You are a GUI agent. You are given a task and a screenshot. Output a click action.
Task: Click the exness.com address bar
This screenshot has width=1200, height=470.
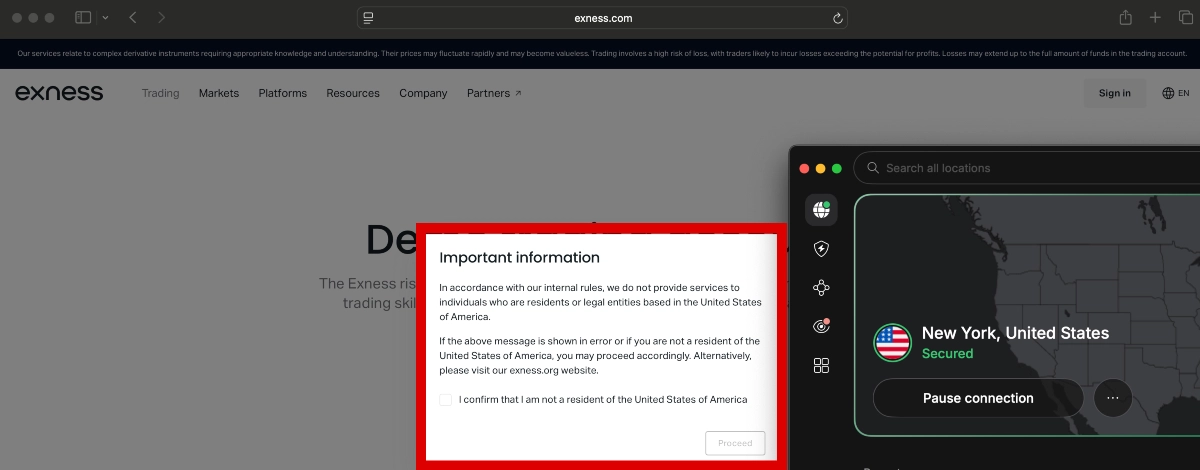602,18
